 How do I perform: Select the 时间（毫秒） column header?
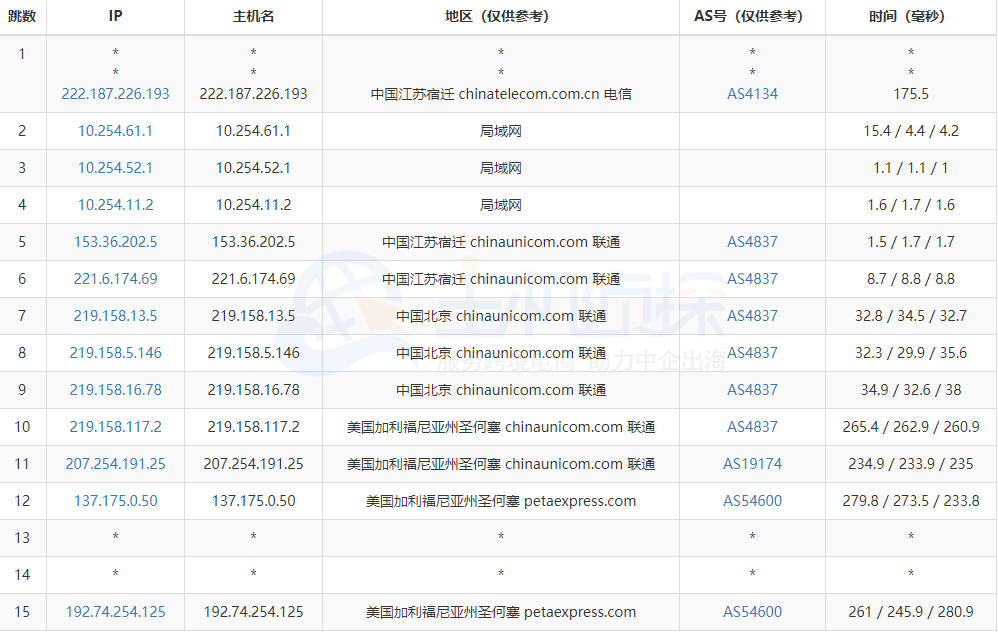point(911,16)
